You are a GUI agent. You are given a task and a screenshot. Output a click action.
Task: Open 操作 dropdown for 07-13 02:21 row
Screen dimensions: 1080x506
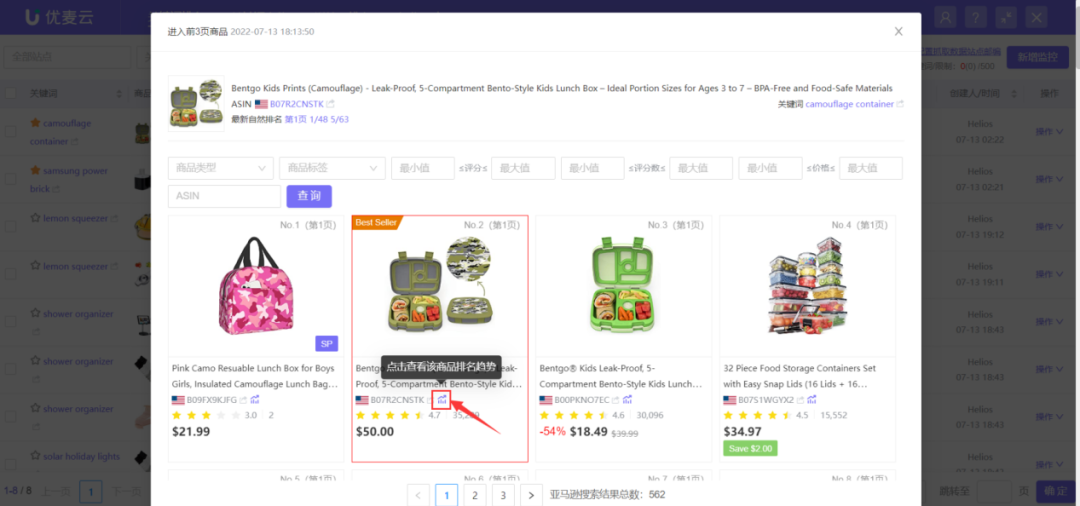[1050, 179]
